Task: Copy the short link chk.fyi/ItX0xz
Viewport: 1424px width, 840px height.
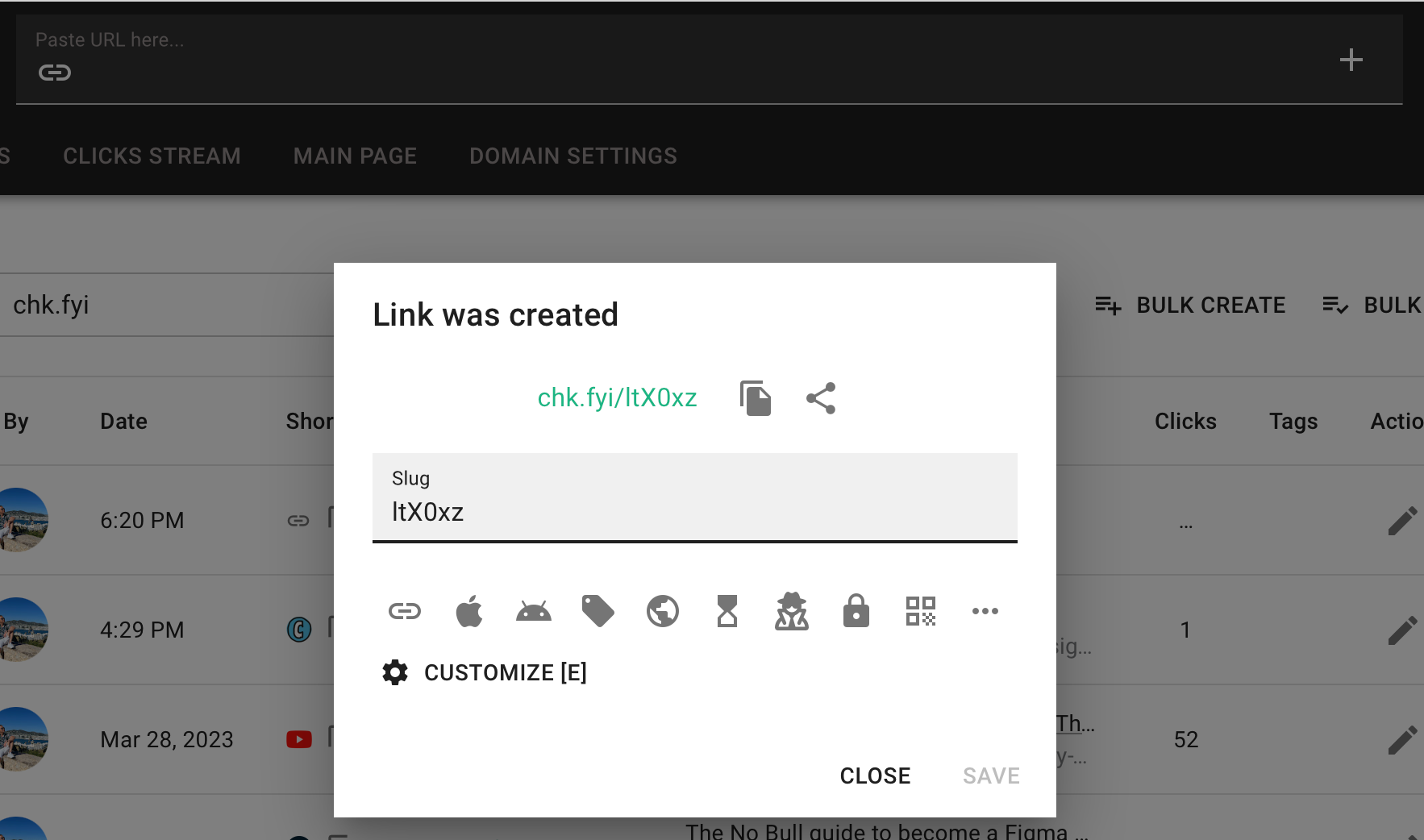Action: point(756,398)
